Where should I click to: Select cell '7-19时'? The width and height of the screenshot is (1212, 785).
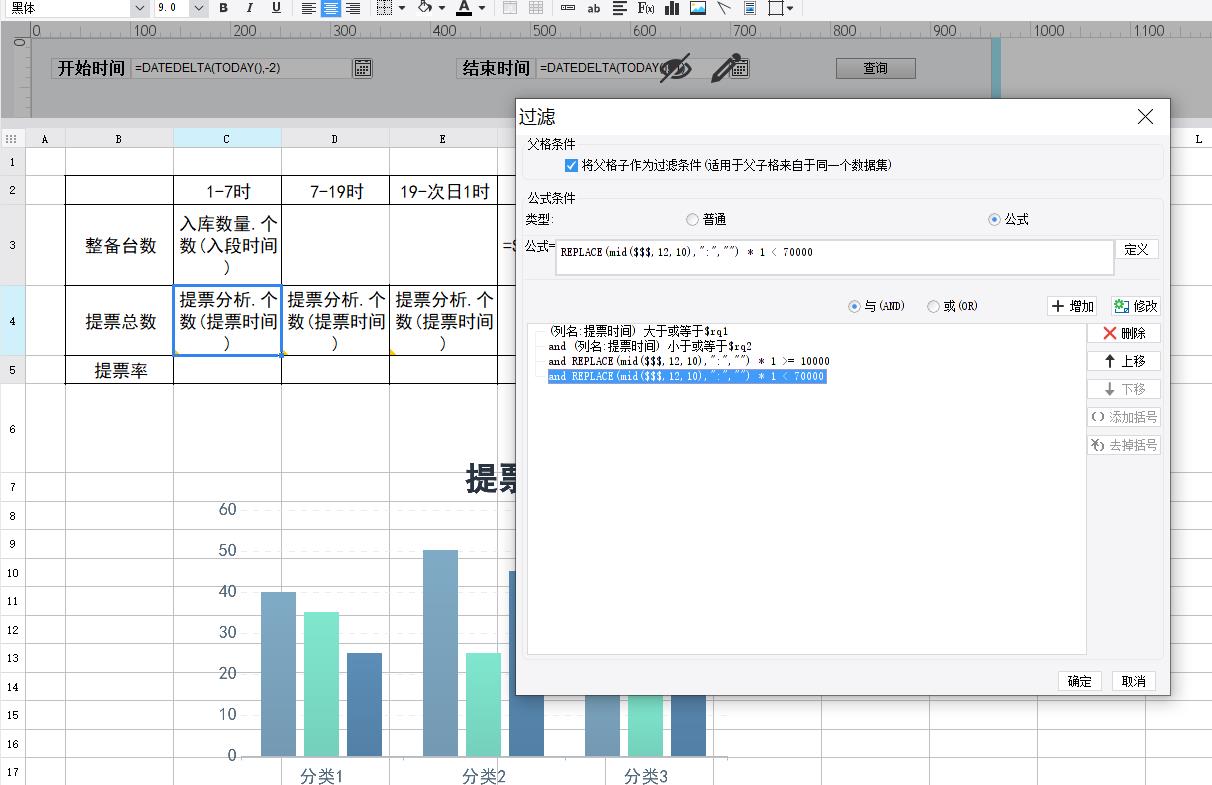click(335, 191)
